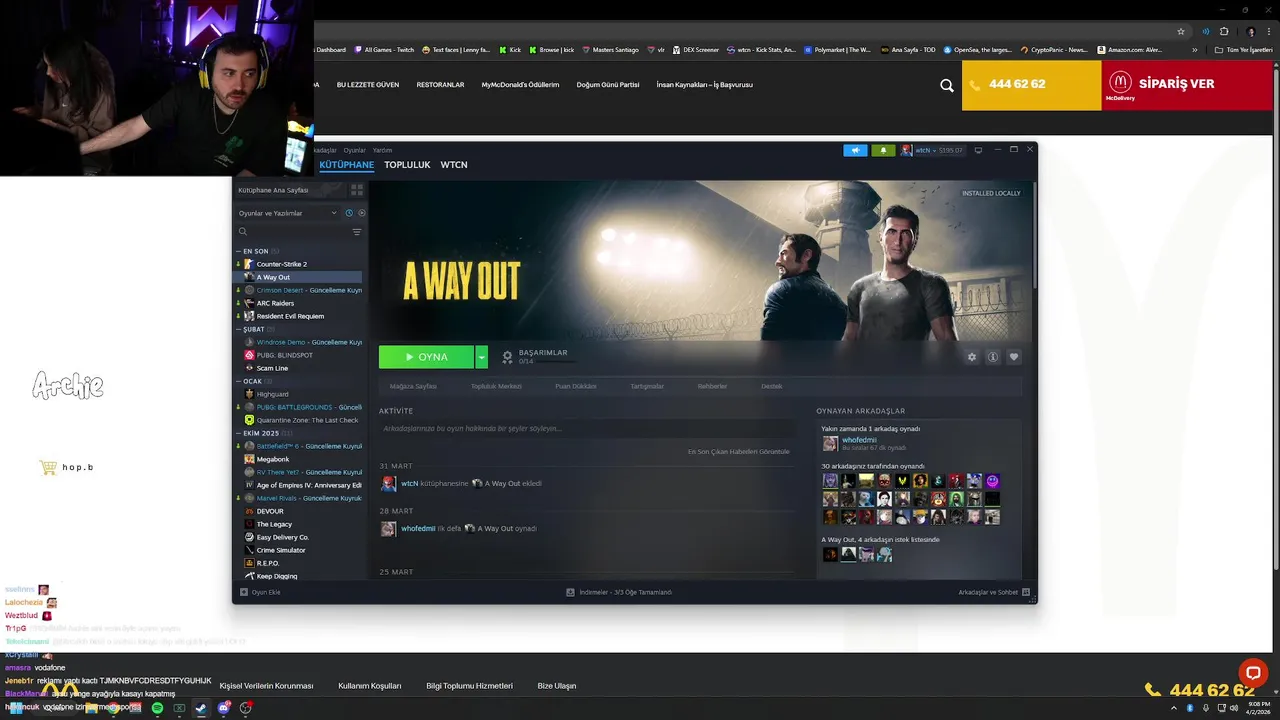Open the WTCN profile tab
Viewport: 1280px width, 720px height.
[x=454, y=165]
